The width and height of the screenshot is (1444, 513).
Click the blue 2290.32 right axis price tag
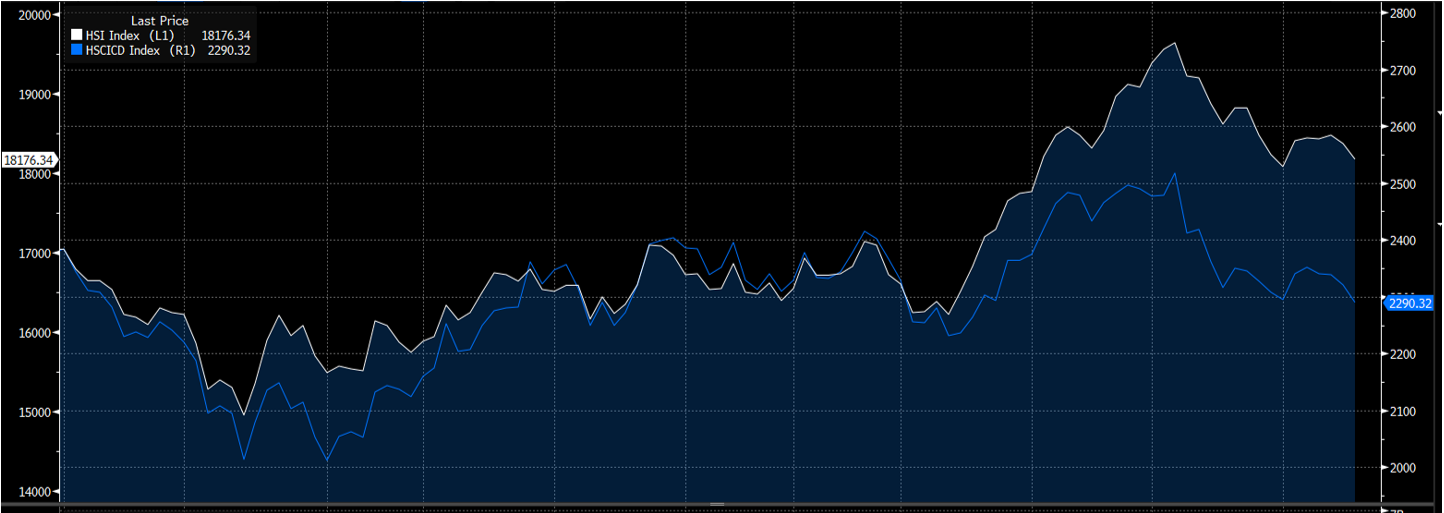(1410, 303)
